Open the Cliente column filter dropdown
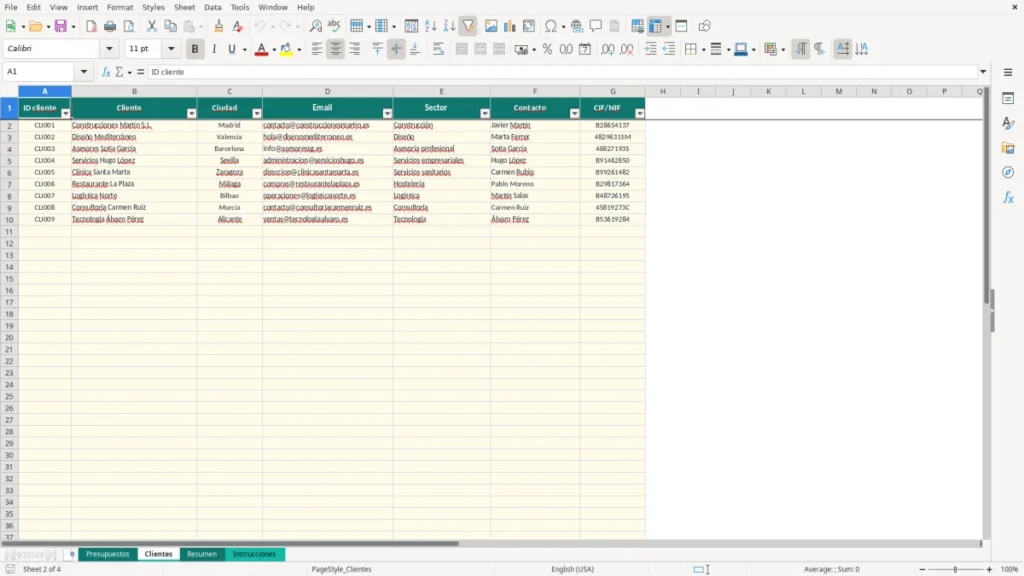1024x576 pixels. click(191, 114)
